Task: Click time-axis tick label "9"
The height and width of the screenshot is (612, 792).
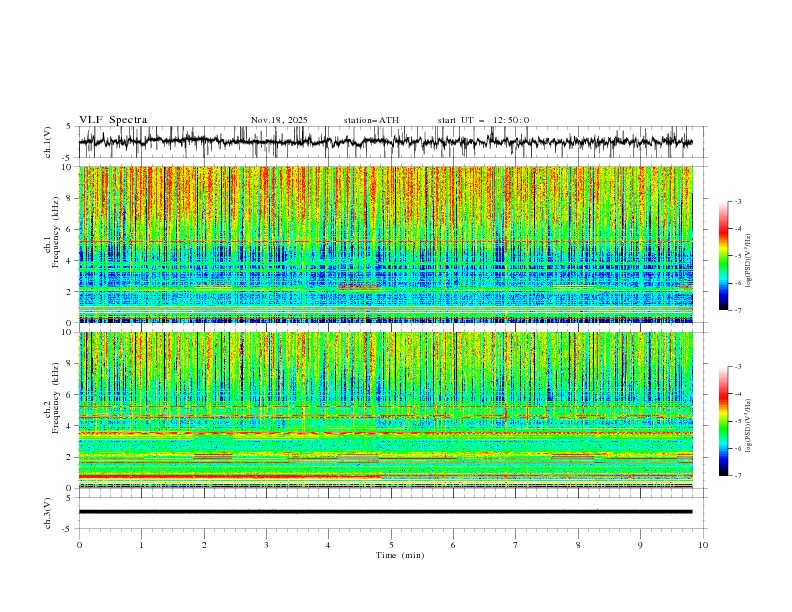Action: click(x=640, y=545)
